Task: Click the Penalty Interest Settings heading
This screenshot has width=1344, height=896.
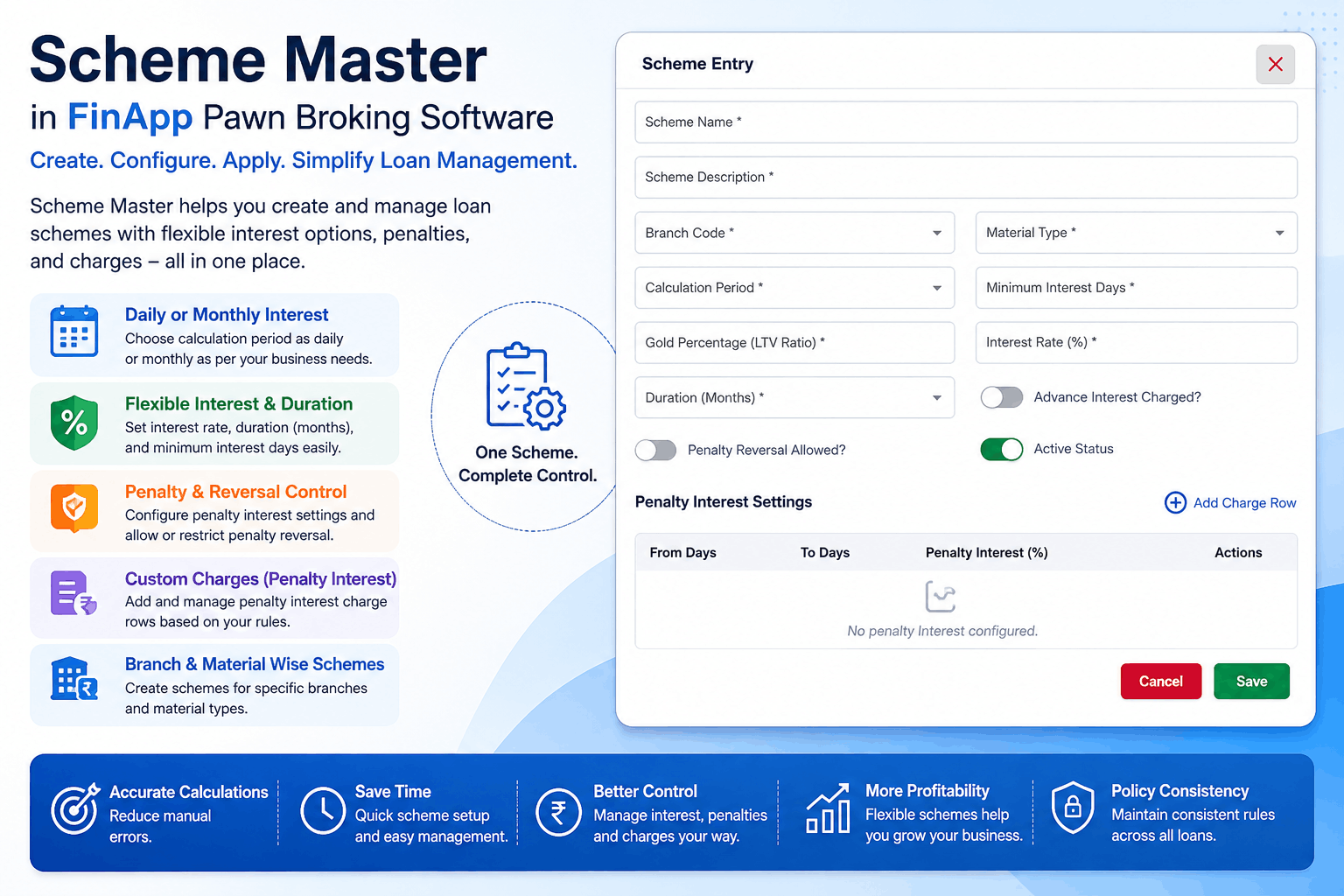Action: [x=724, y=502]
